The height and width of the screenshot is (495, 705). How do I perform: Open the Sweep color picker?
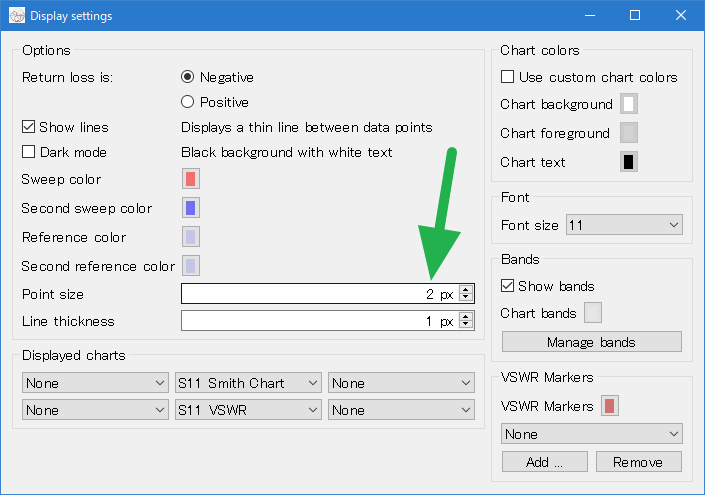[x=191, y=179]
